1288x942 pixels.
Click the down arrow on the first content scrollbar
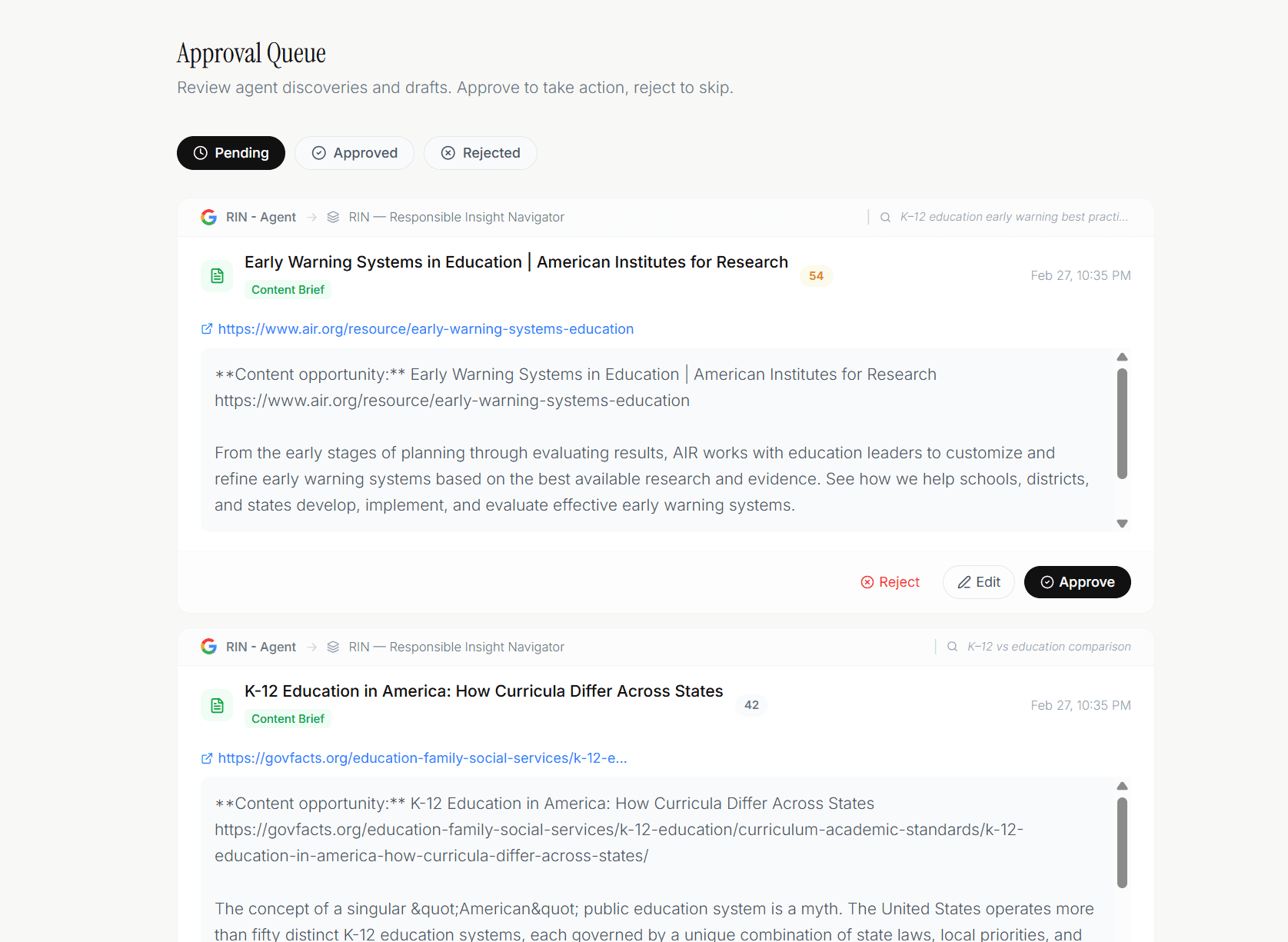[x=1122, y=523]
